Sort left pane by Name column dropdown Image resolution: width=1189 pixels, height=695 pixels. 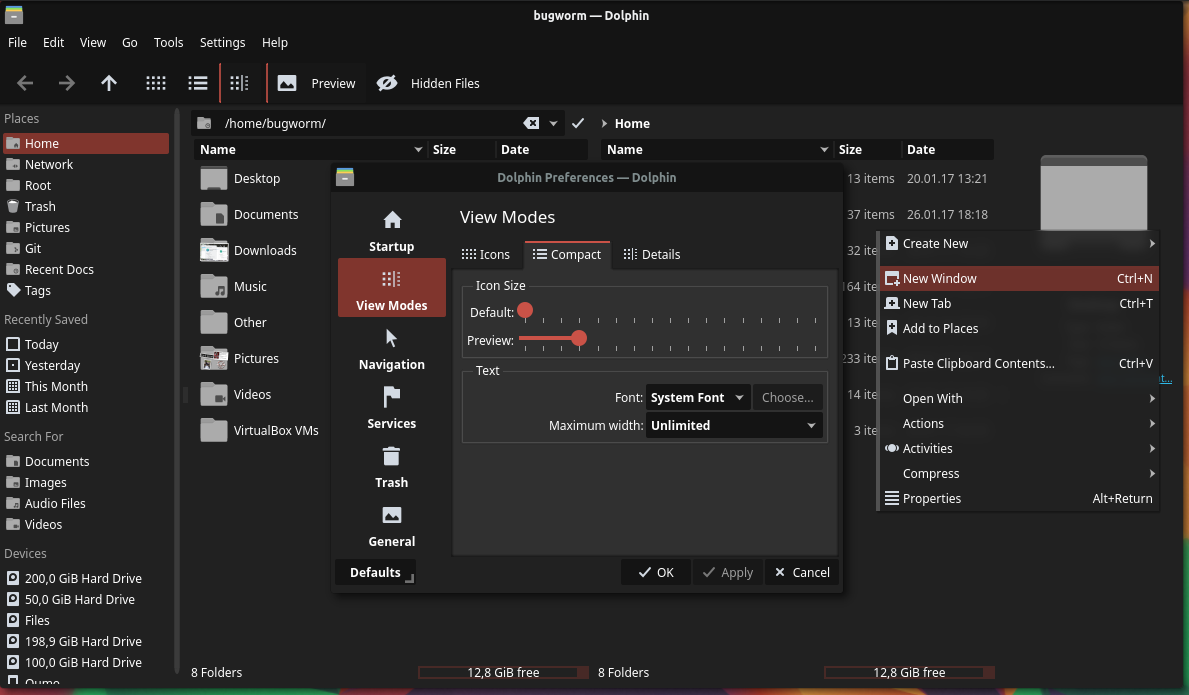tap(418, 150)
